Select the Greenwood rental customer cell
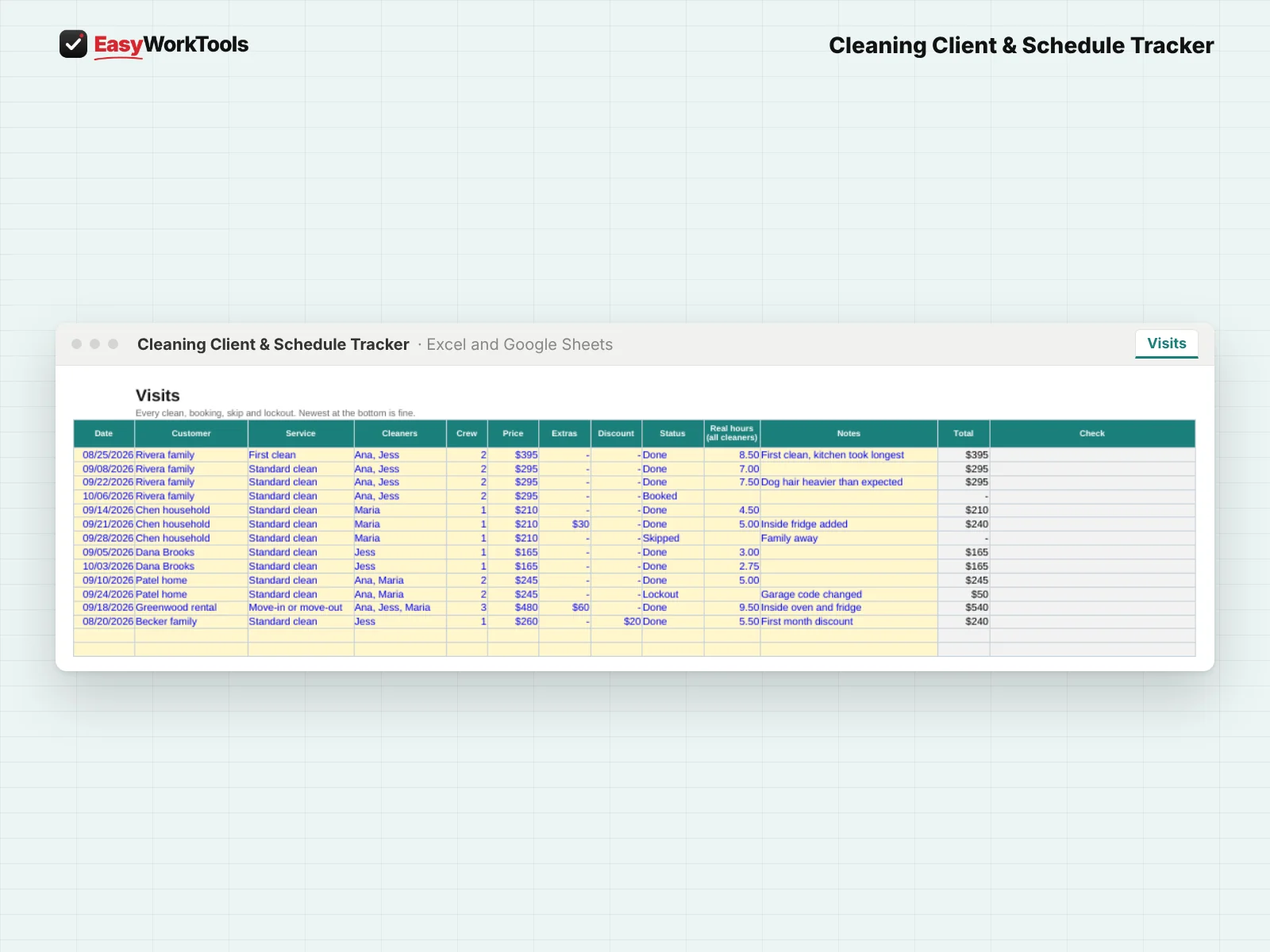This screenshot has height=952, width=1270. [191, 608]
